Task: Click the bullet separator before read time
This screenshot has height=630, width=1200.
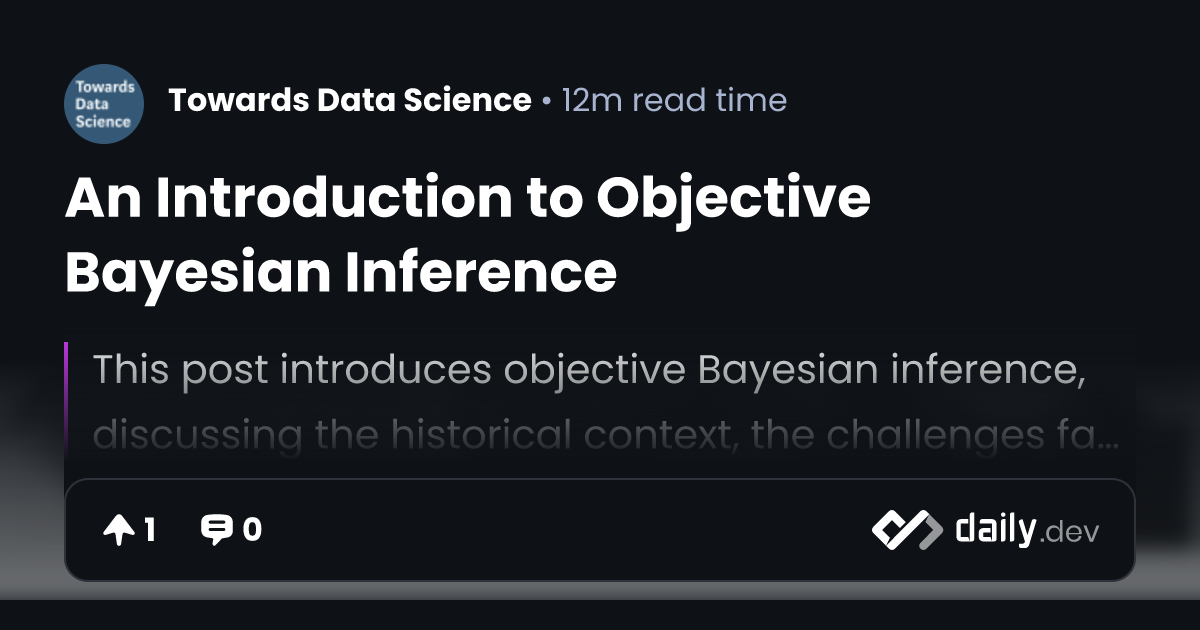Action: click(x=546, y=101)
